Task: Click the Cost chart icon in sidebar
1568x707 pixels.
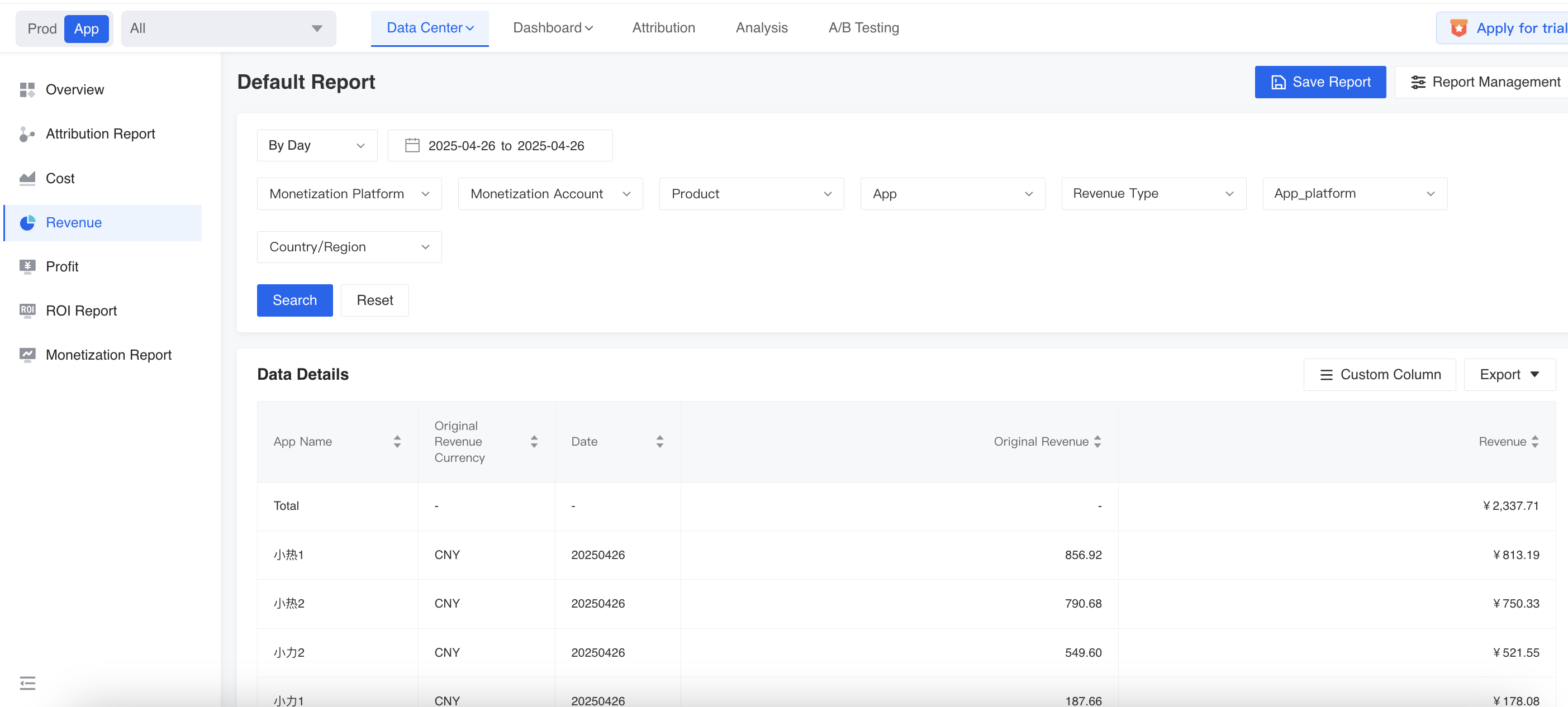Action: coord(27,178)
